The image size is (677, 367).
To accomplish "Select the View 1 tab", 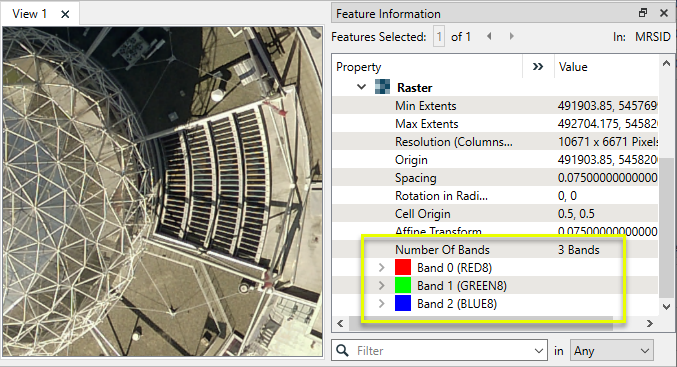I will [29, 14].
